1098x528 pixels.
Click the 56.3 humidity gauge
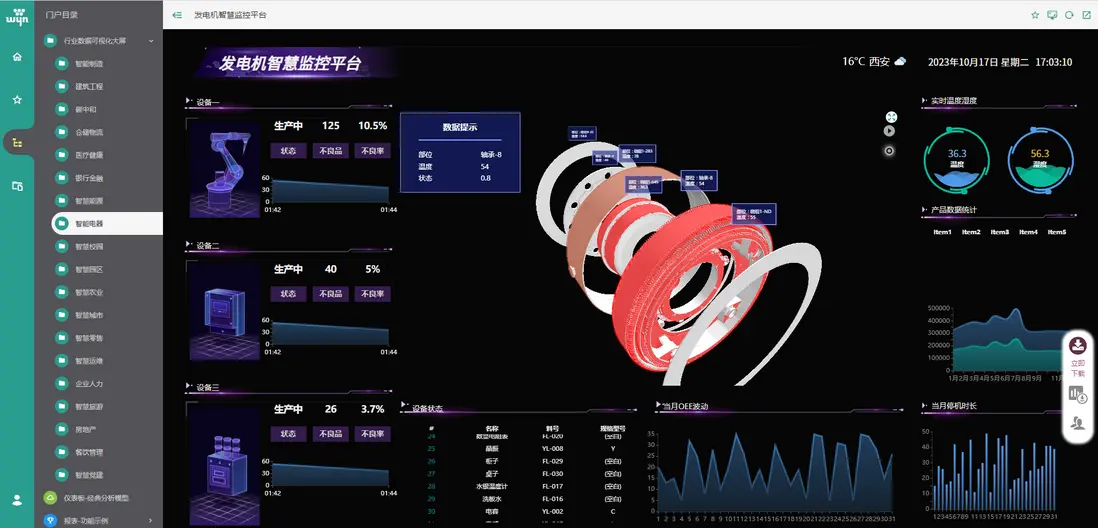(1040, 161)
